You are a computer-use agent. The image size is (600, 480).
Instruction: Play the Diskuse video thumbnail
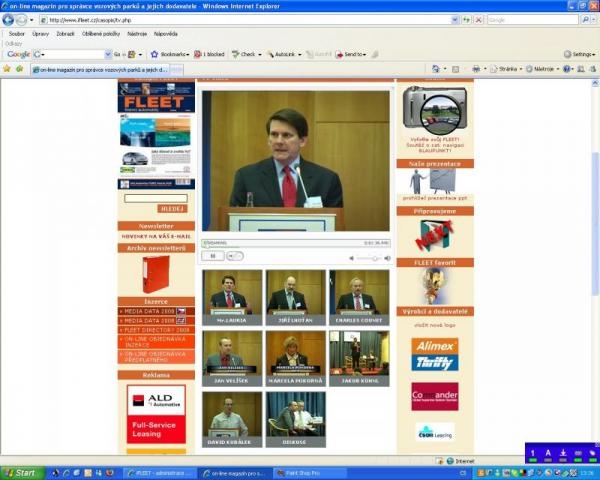tap(296, 419)
